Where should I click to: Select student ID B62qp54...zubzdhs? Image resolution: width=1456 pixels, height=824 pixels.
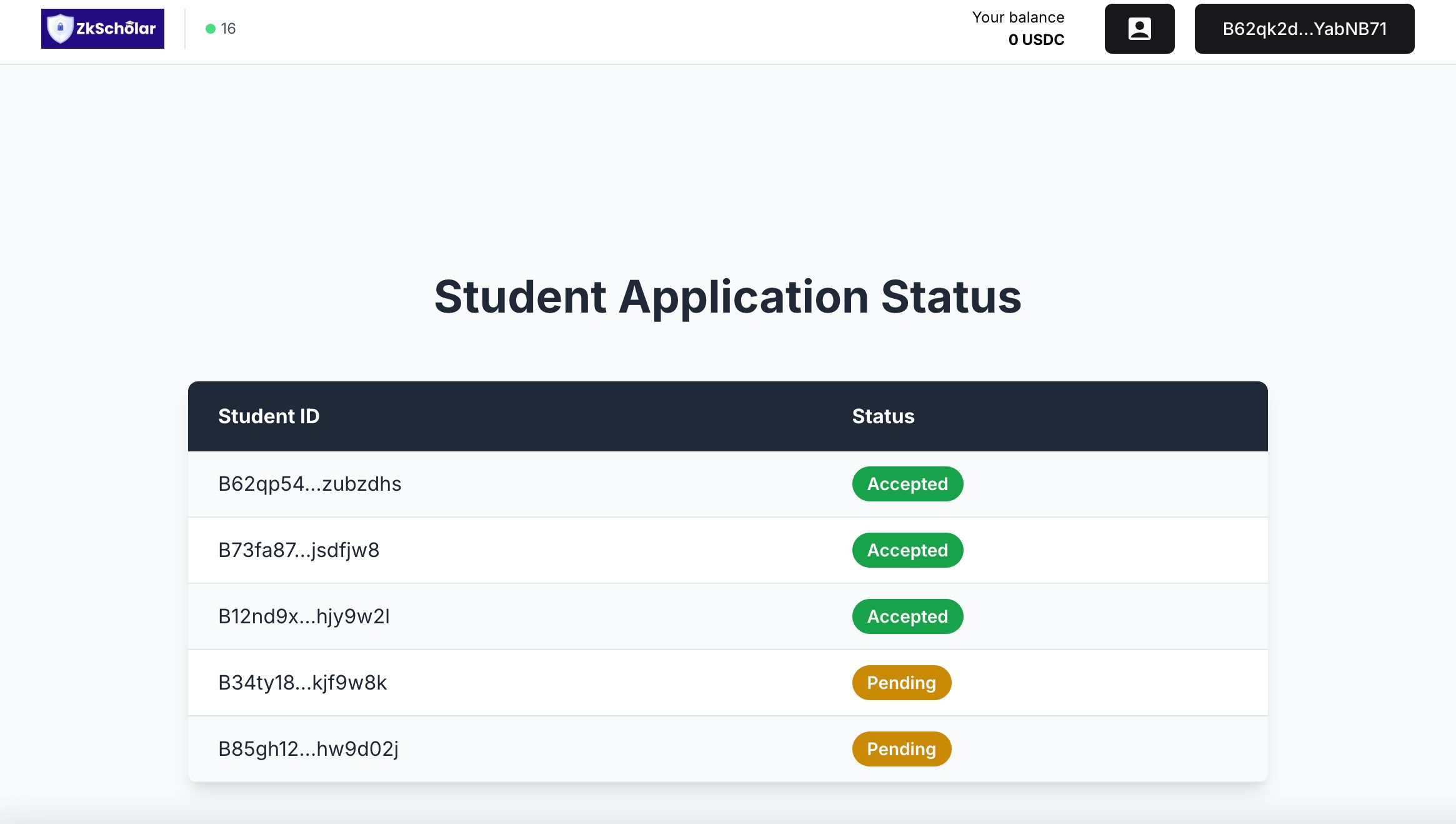tap(310, 484)
